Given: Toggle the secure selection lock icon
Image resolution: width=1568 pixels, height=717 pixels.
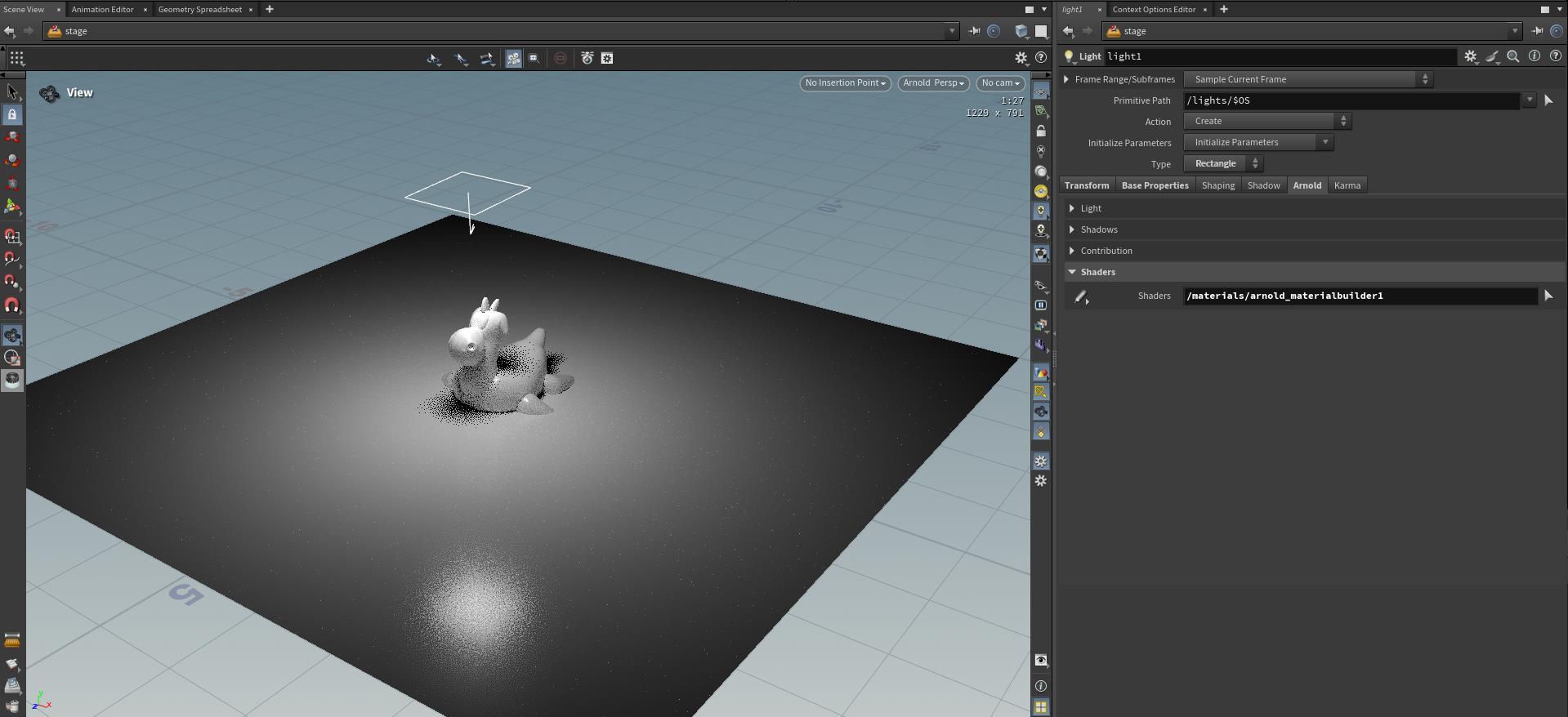Looking at the screenshot, I should tap(12, 115).
